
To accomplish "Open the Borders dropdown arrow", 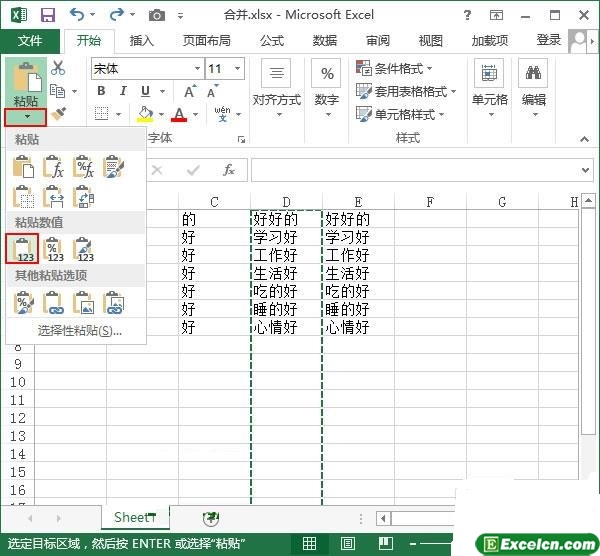I will 118,114.
